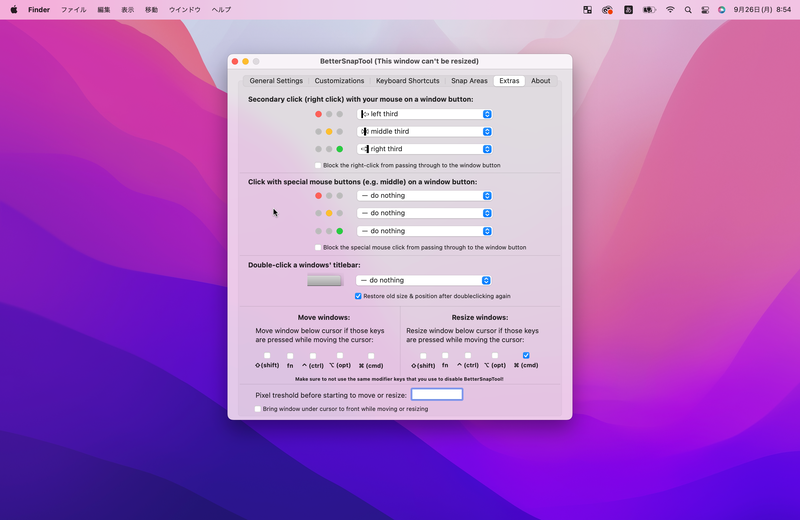
Task: Click the yellow button icon in the secondary click middle third row
Action: click(329, 132)
